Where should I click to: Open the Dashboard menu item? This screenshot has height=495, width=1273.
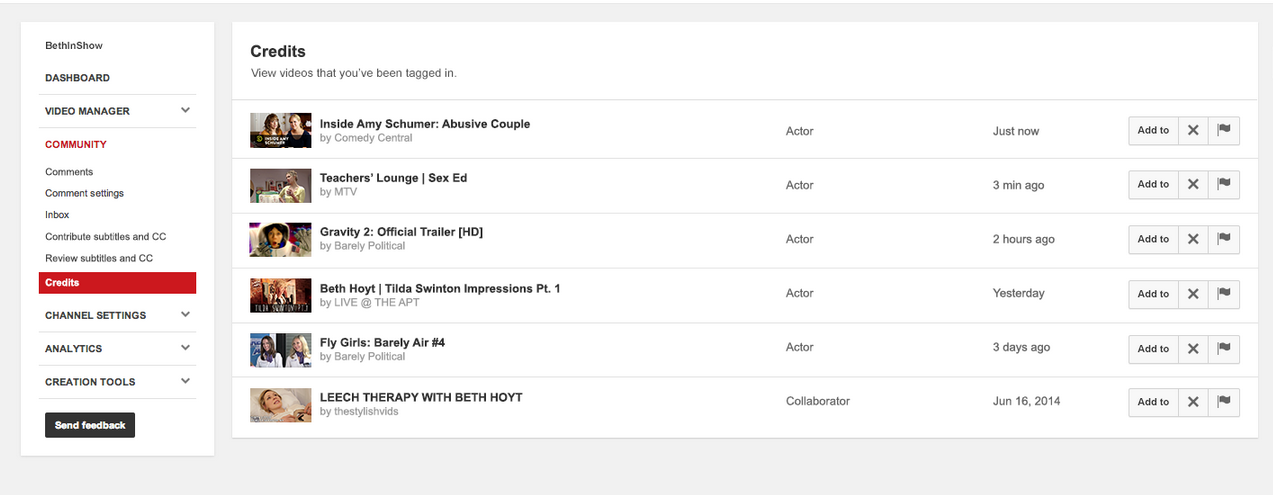pyautogui.click(x=77, y=78)
